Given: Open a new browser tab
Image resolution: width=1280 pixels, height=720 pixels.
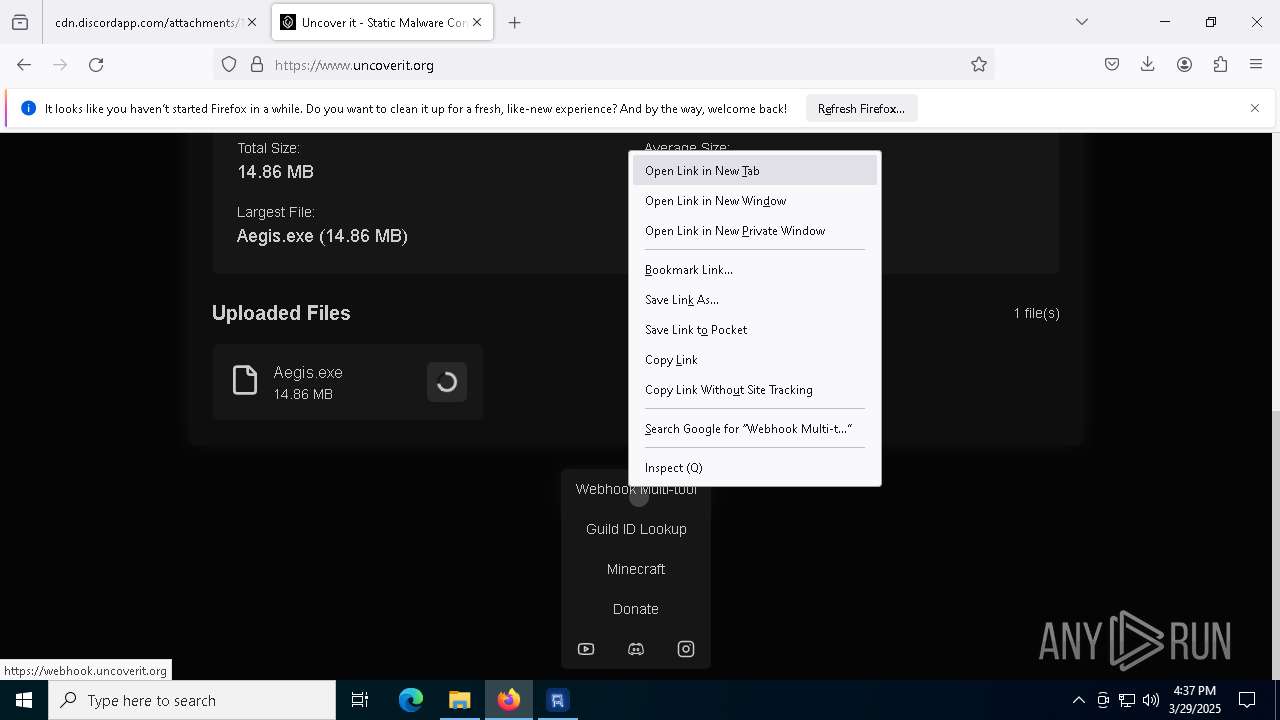Looking at the screenshot, I should pyautogui.click(x=515, y=22).
